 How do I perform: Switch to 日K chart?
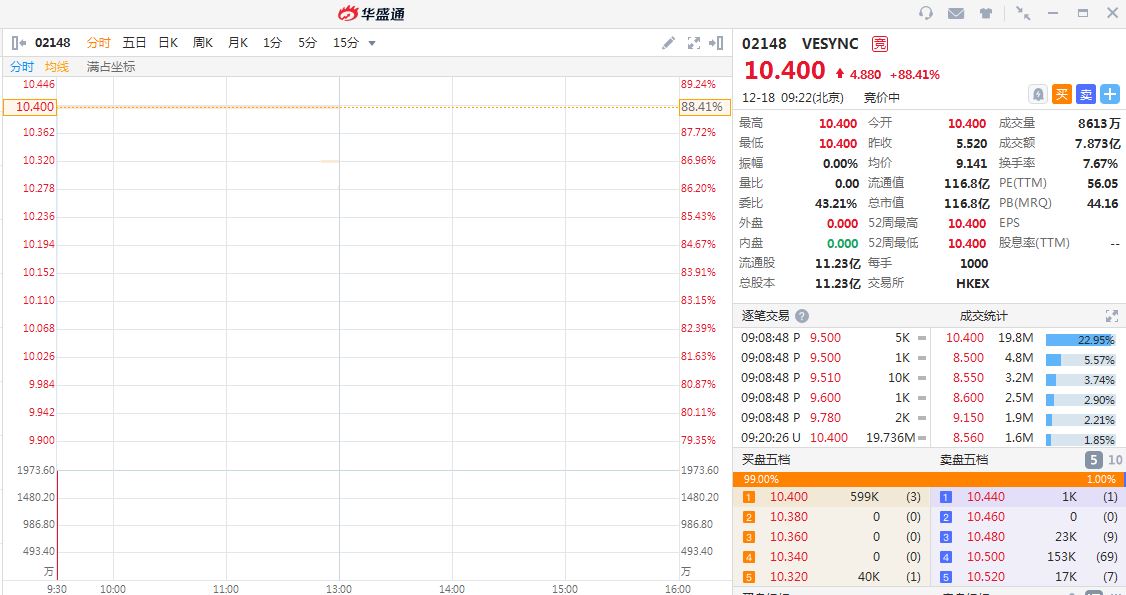click(168, 43)
